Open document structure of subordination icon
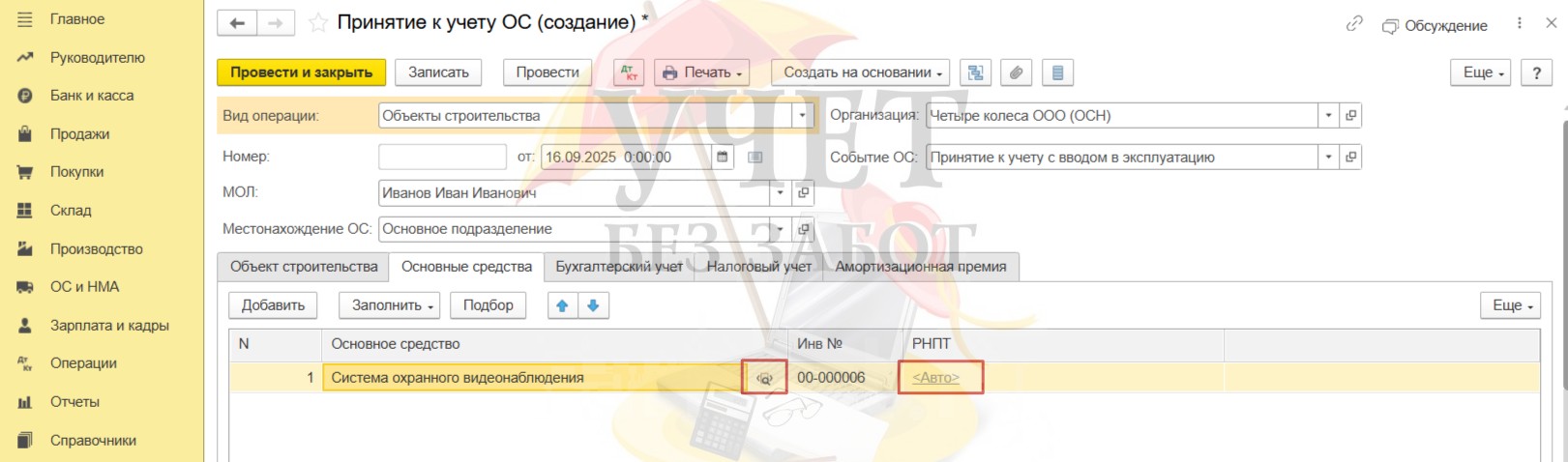Viewport: 1568px width, 462px height. click(x=975, y=72)
